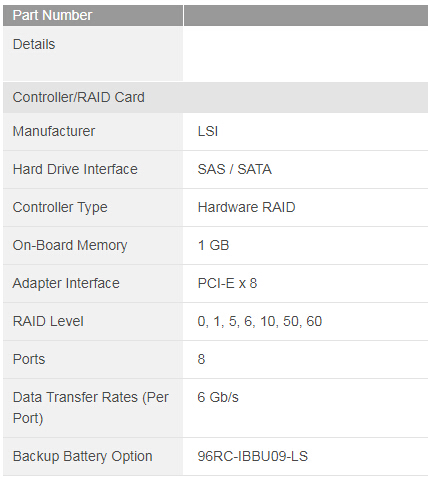Select the Ports label
The image size is (428, 484).
point(29,359)
